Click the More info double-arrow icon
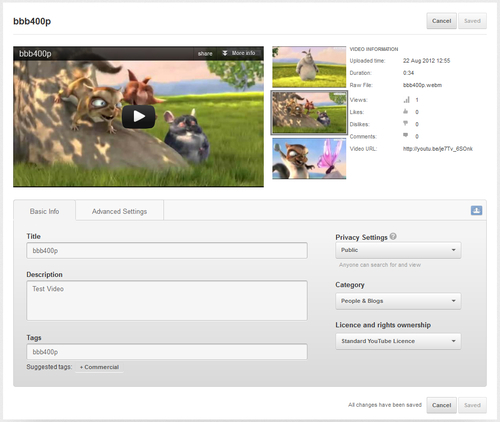Screen dimensions: 500x422 point(225,53)
